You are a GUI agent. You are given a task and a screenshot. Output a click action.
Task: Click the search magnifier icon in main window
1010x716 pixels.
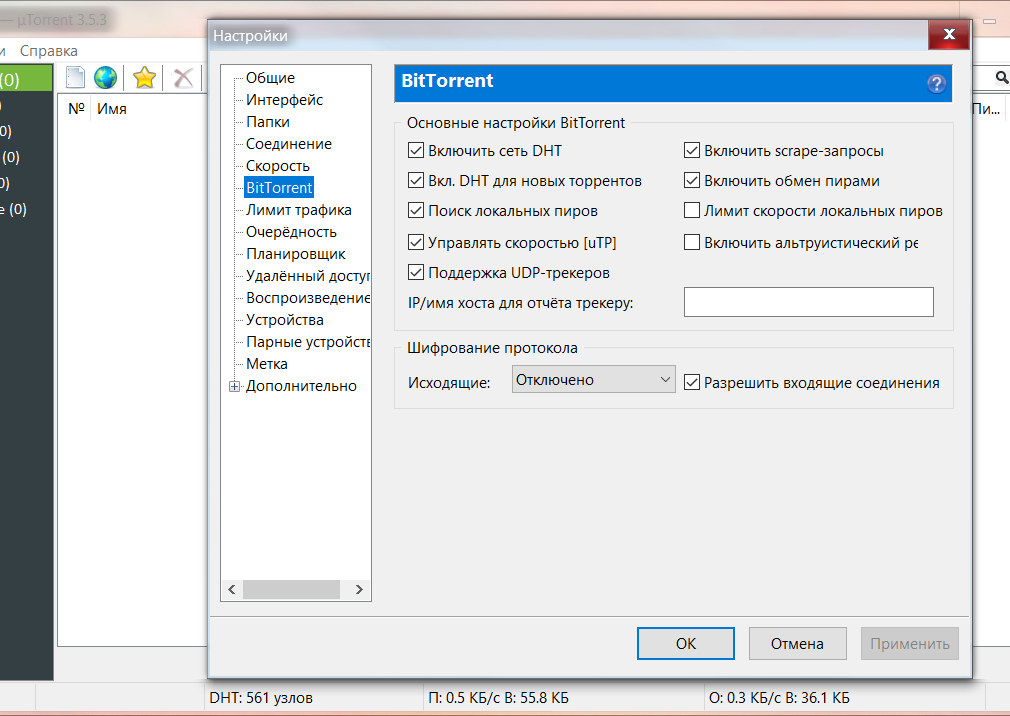(x=1002, y=78)
